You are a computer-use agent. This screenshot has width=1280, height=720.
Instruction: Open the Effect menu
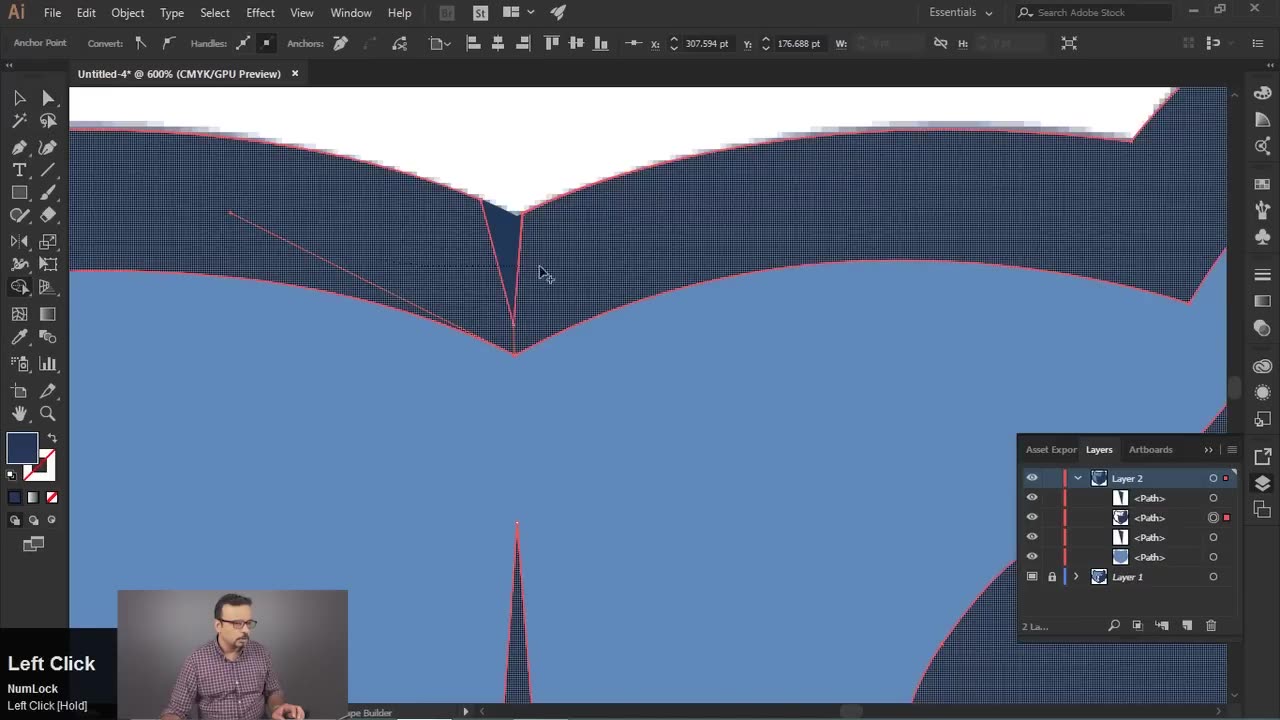(x=260, y=13)
